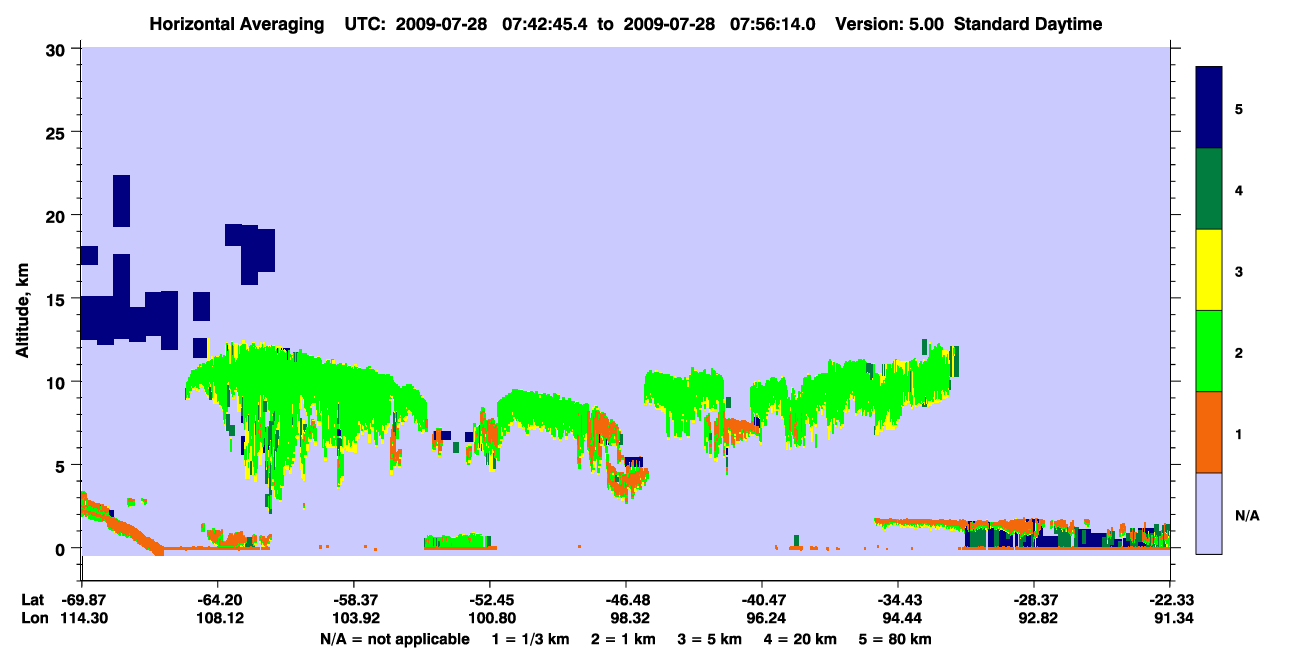1300x667 pixels.
Task: Click the legend text '5 = 80 km'
Action: (x=895, y=639)
